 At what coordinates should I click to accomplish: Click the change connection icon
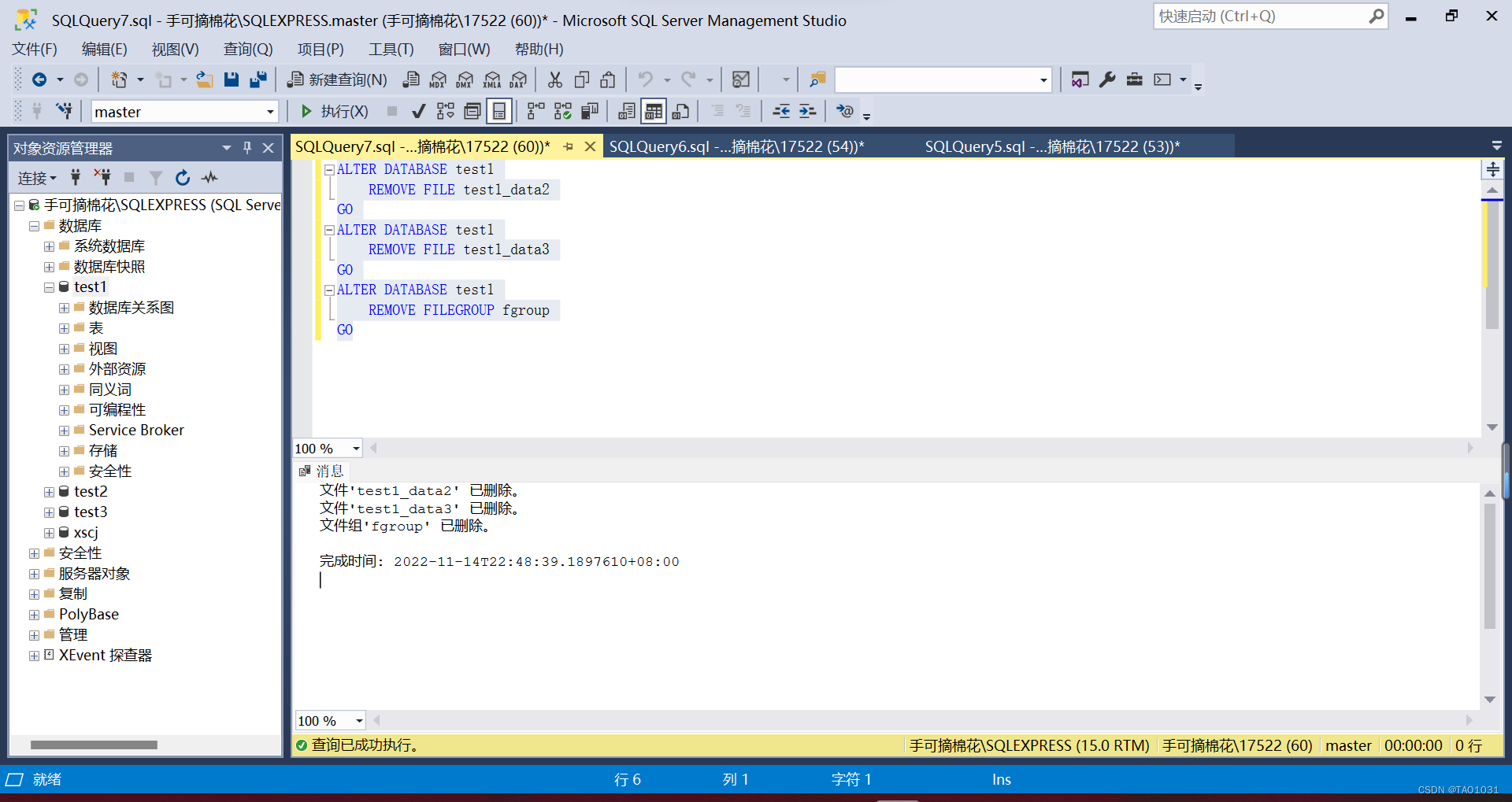point(65,111)
